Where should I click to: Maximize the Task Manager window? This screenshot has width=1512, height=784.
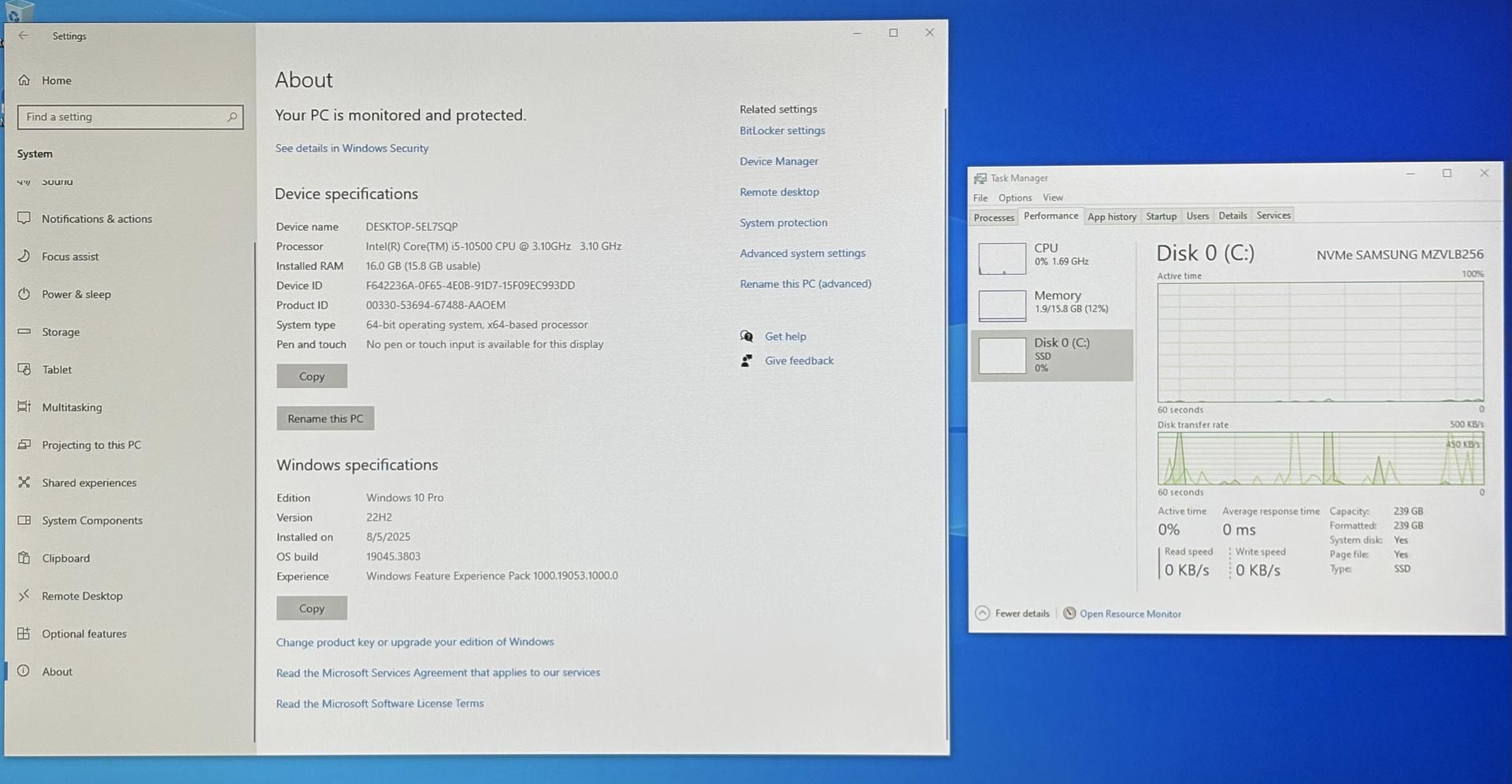(1447, 174)
